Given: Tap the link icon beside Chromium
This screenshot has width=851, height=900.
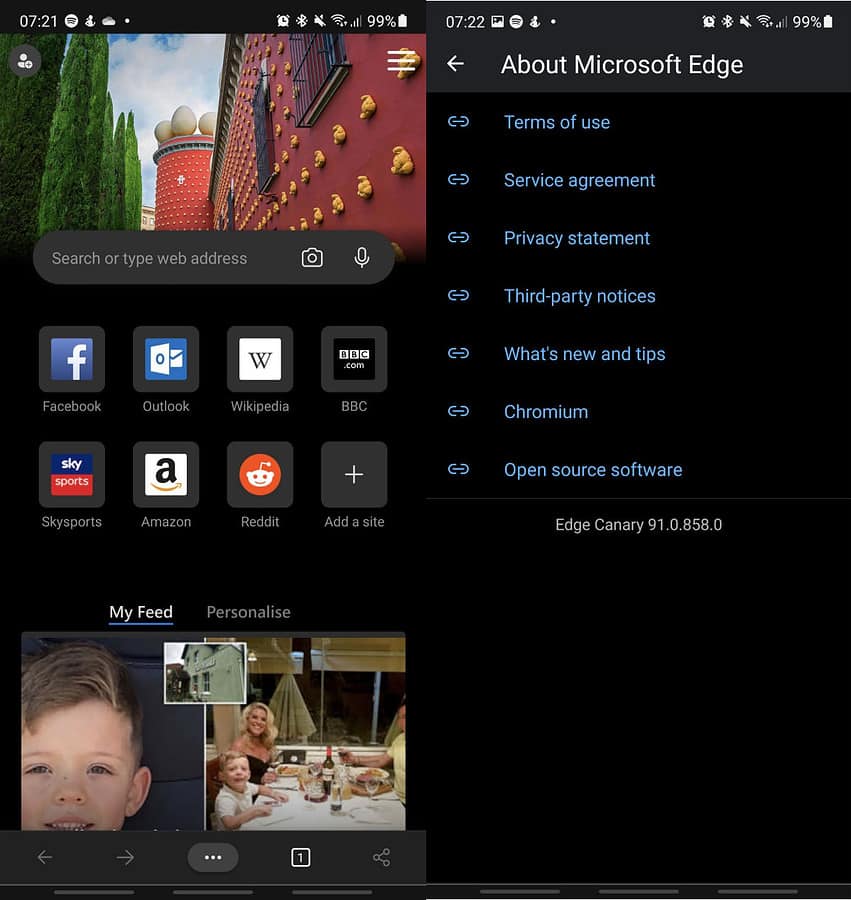Looking at the screenshot, I should pyautogui.click(x=458, y=412).
